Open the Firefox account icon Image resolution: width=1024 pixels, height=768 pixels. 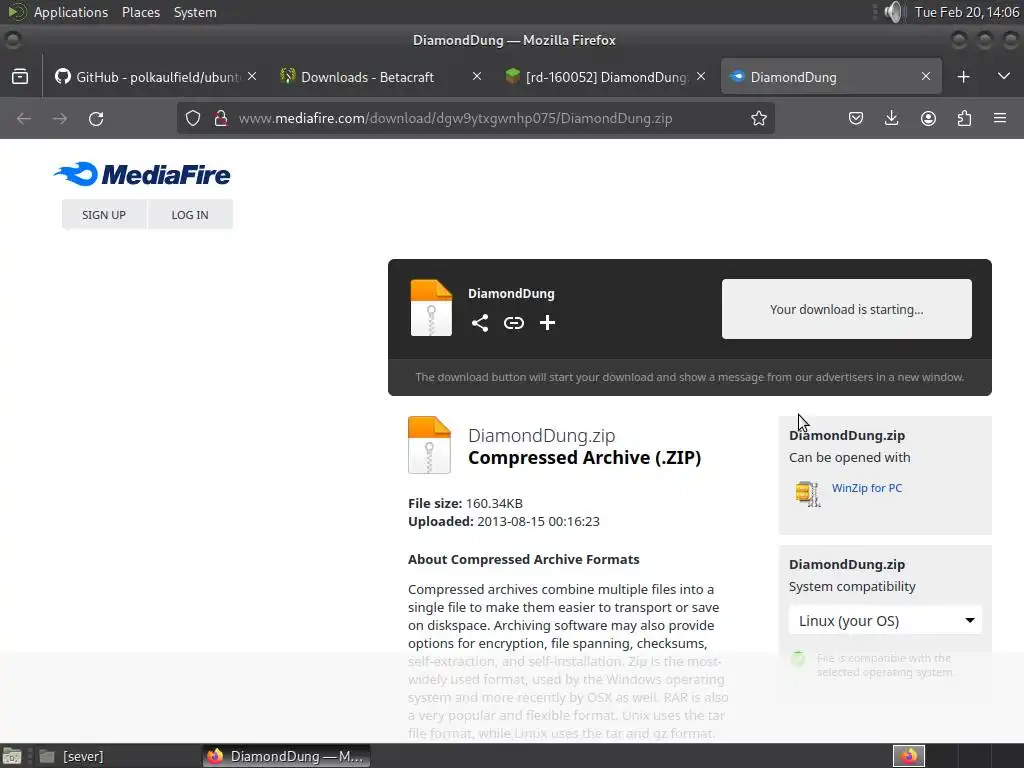point(928,118)
